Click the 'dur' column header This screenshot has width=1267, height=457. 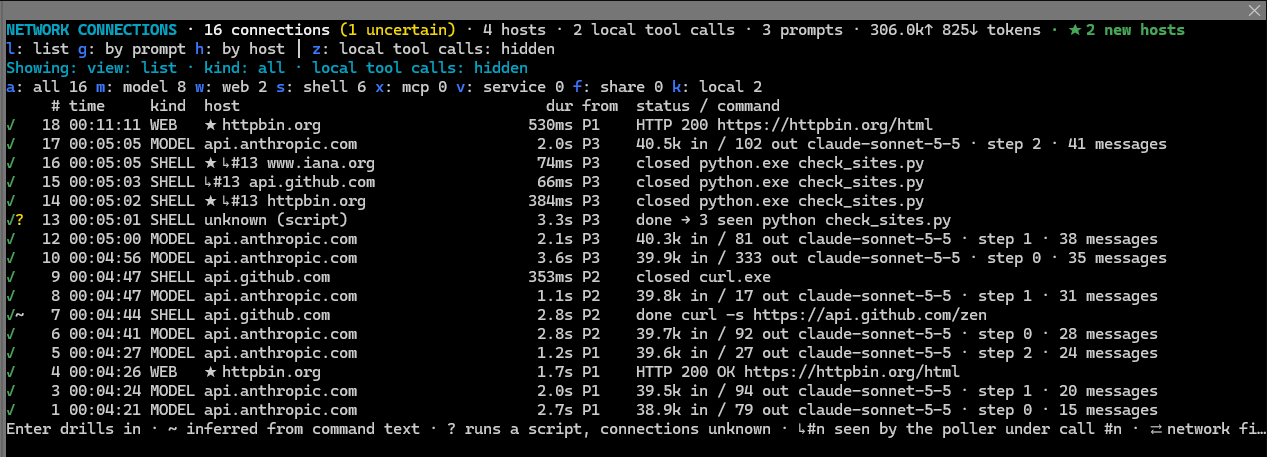pos(559,106)
